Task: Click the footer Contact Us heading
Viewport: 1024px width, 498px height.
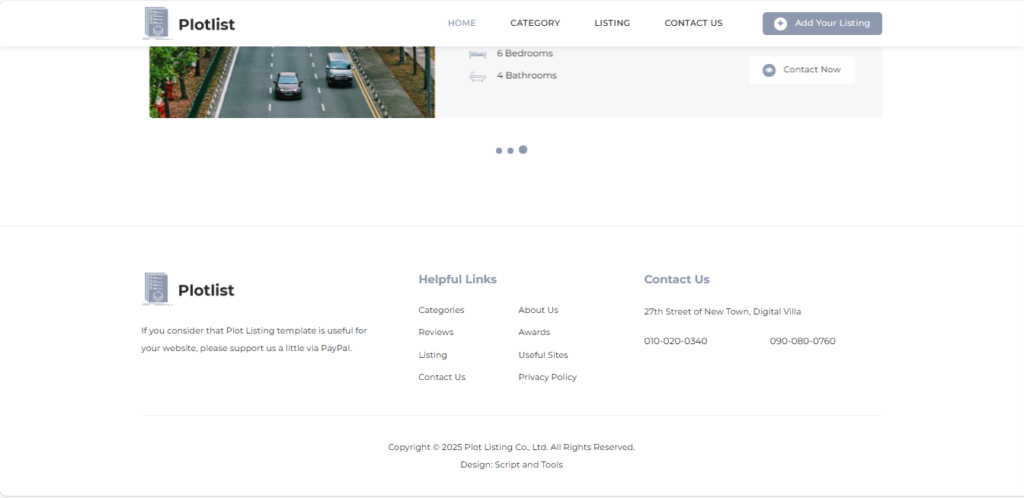Action: tap(677, 279)
